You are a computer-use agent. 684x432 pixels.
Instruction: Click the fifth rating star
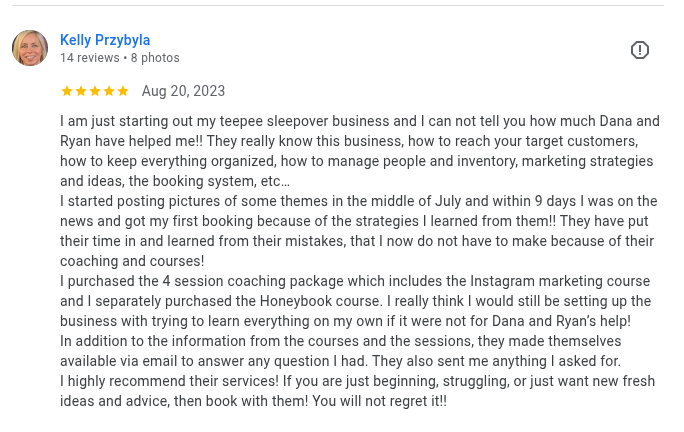pos(123,91)
